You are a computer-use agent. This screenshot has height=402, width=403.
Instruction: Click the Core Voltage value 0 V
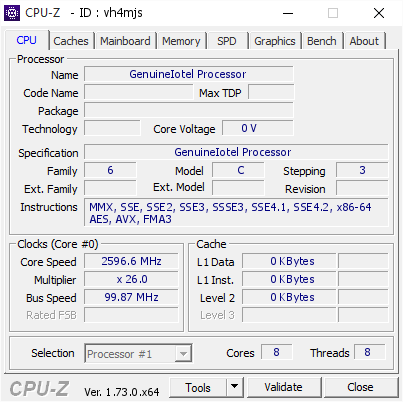coord(258,128)
